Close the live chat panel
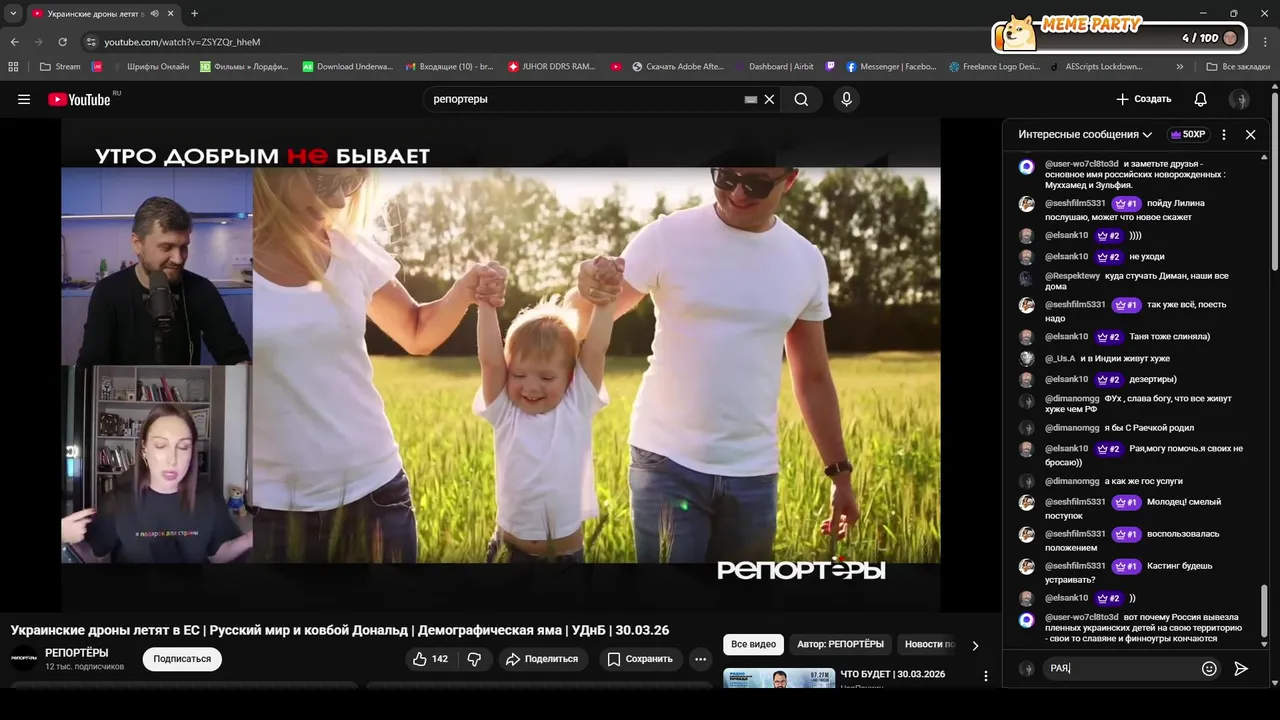Screen dimensions: 1280x720 click(1250, 134)
